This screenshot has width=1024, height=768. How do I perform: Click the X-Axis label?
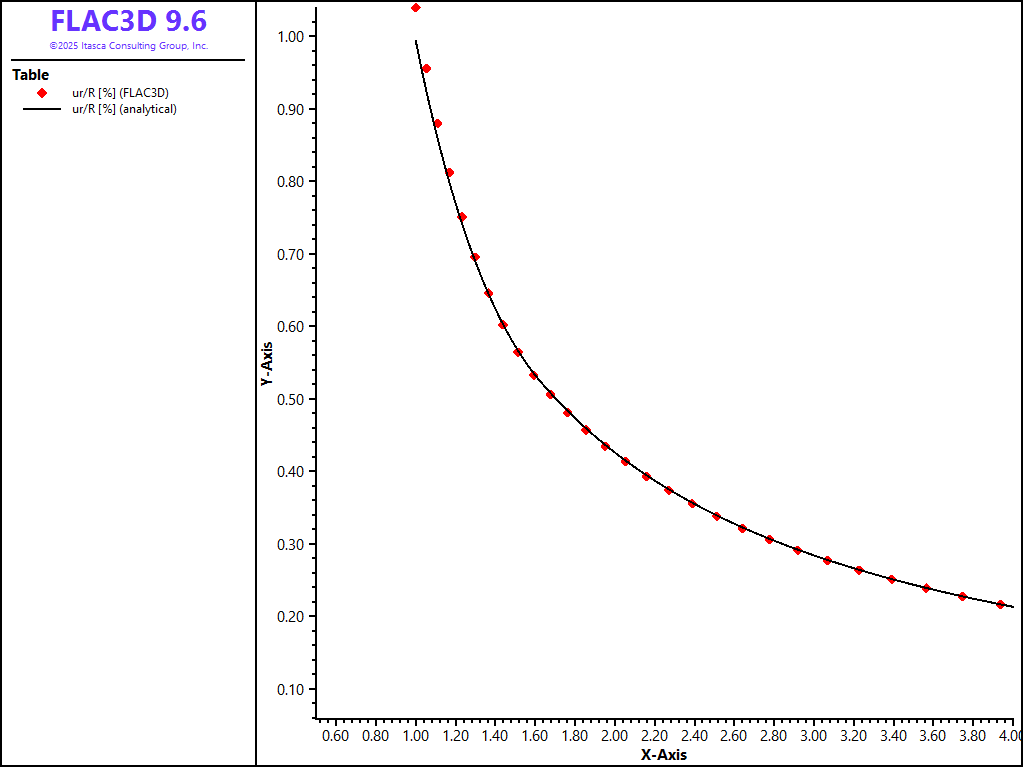coord(664,755)
